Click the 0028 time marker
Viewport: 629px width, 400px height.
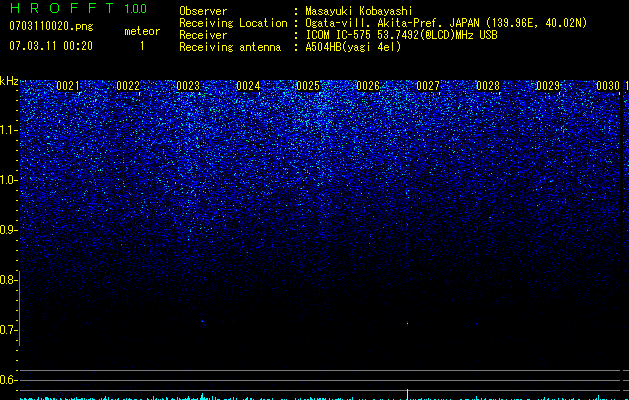pyautogui.click(x=488, y=86)
